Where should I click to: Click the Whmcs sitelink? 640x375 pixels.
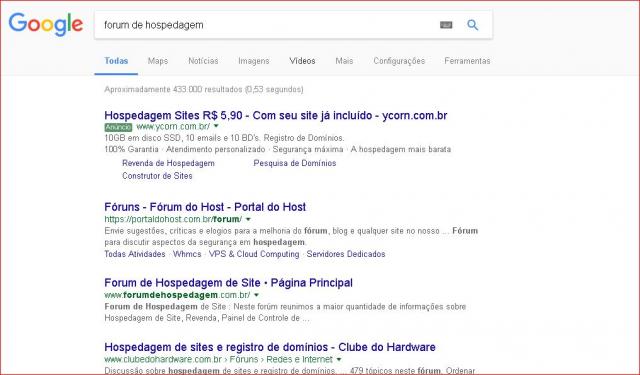[187, 254]
